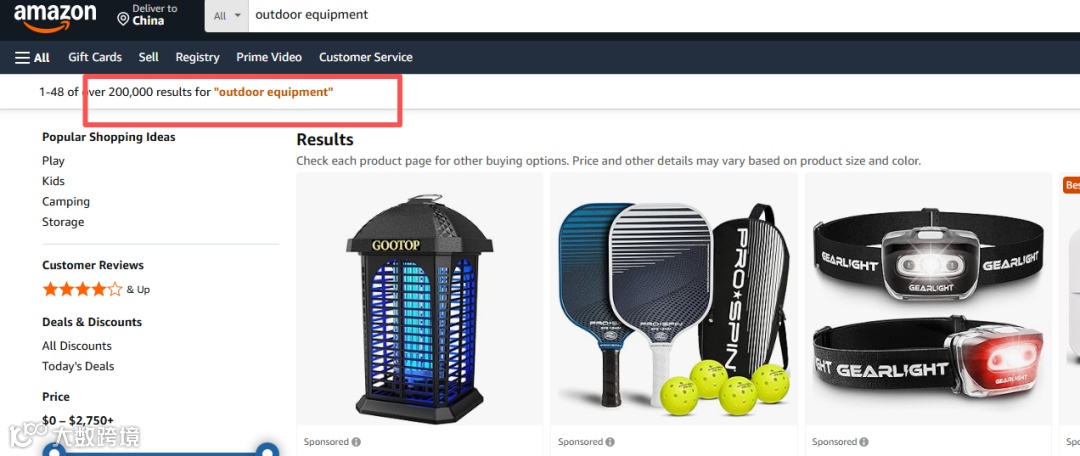This screenshot has height=456, width=1080.
Task: Open the hamburger All menu
Action: 32,57
